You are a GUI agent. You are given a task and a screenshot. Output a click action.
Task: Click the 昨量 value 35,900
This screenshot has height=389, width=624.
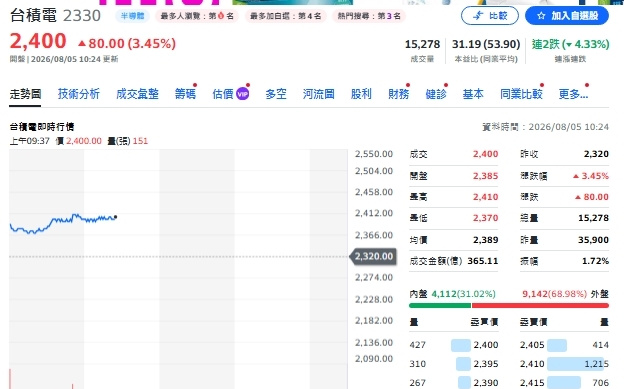[593, 240]
